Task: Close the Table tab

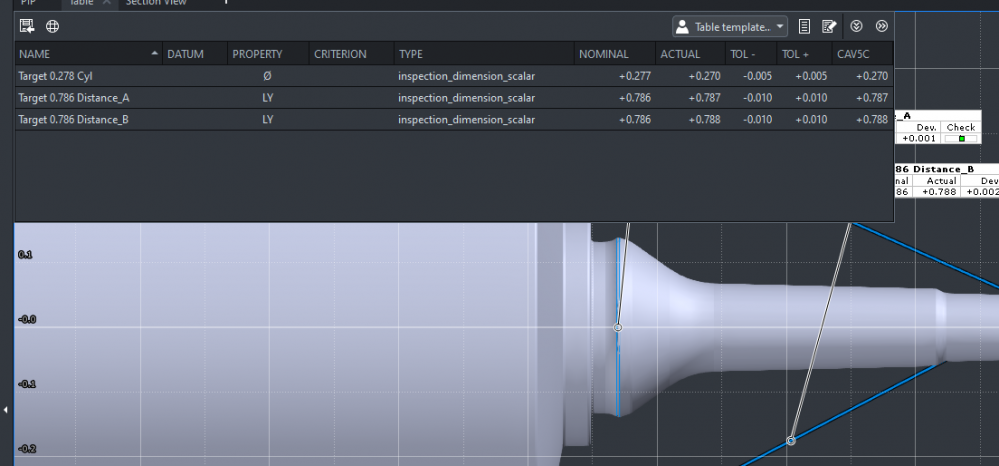Action: pyautogui.click(x=107, y=3)
